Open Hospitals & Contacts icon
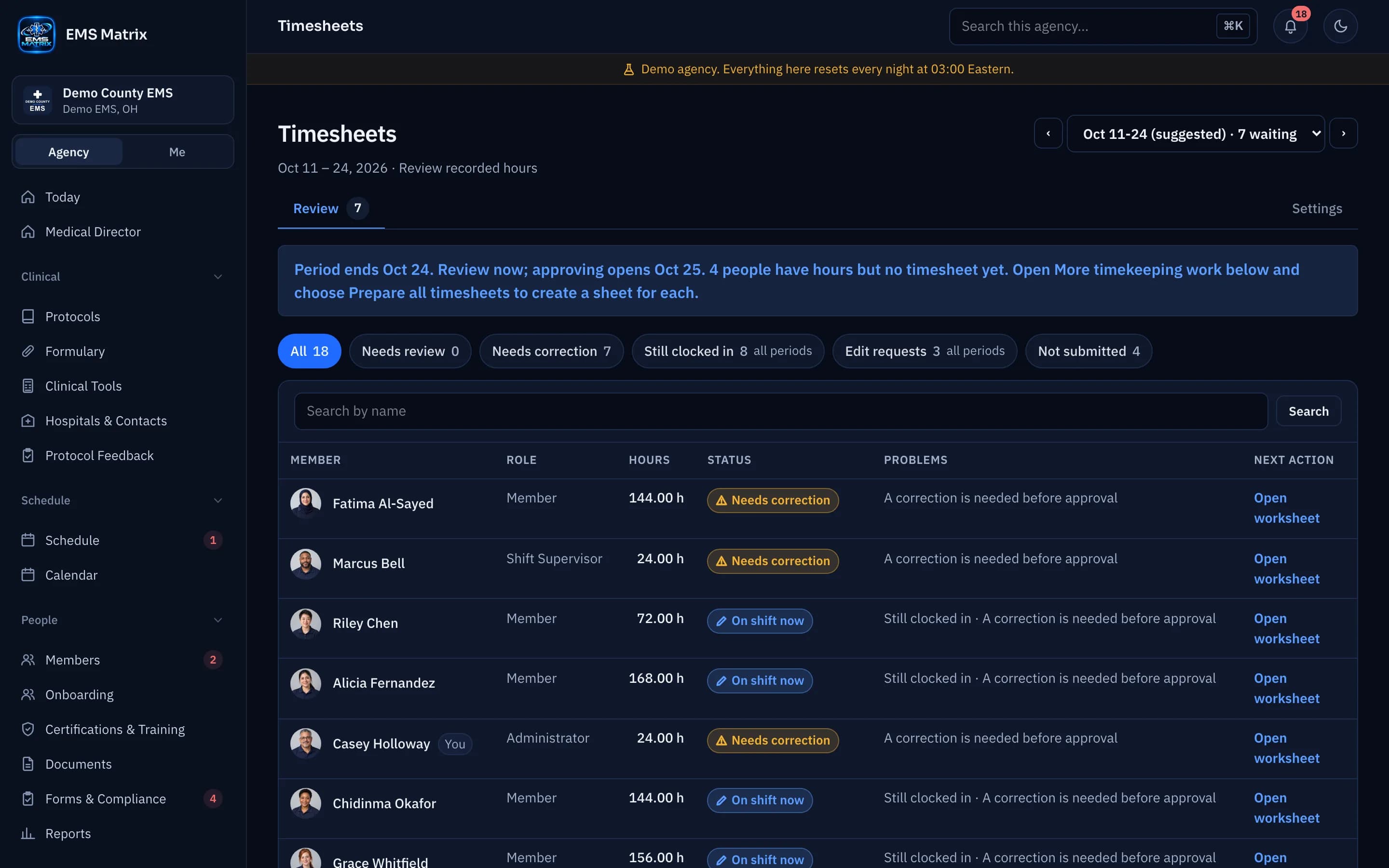This screenshot has width=1389, height=868. [28, 421]
